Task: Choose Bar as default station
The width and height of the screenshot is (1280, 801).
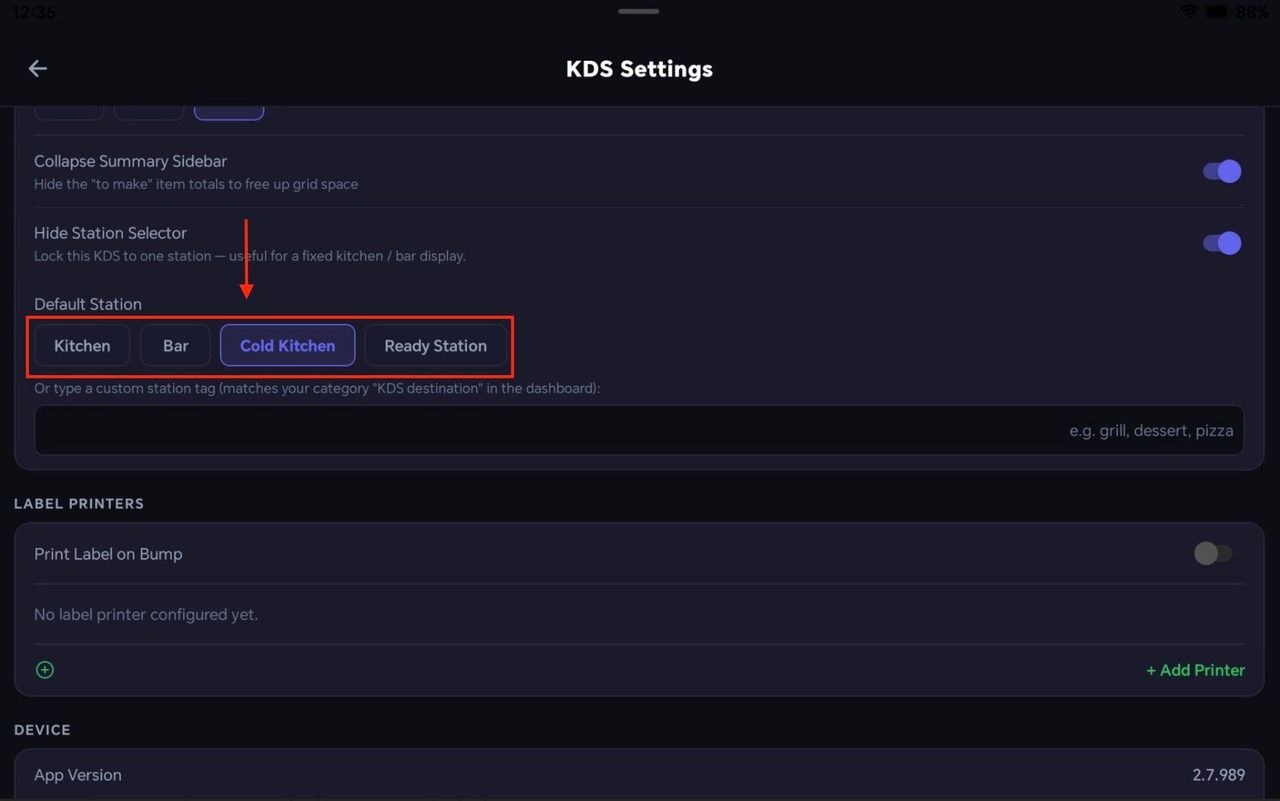Action: [x=175, y=345]
